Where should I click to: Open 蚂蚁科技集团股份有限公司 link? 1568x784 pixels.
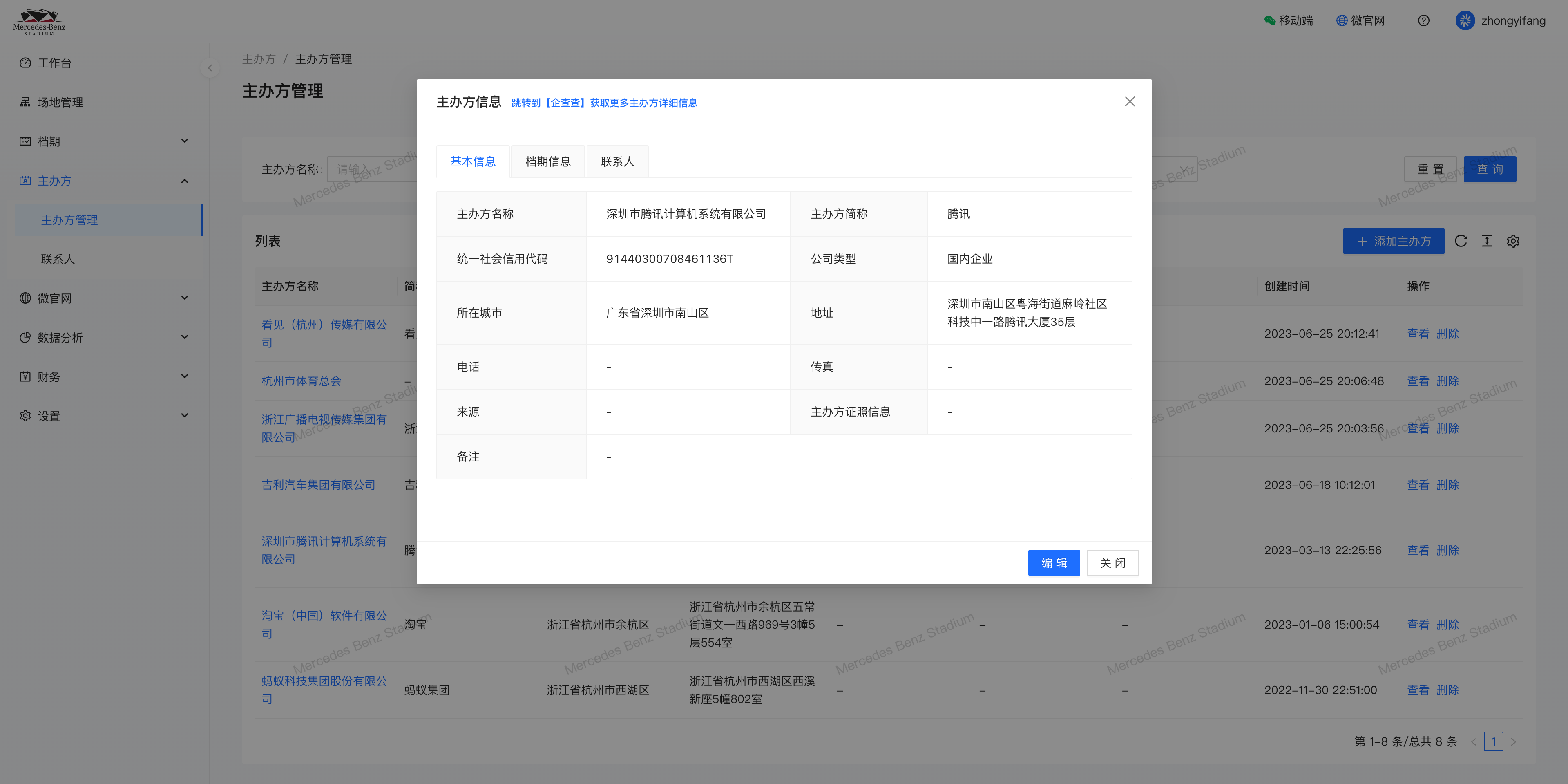coord(324,690)
